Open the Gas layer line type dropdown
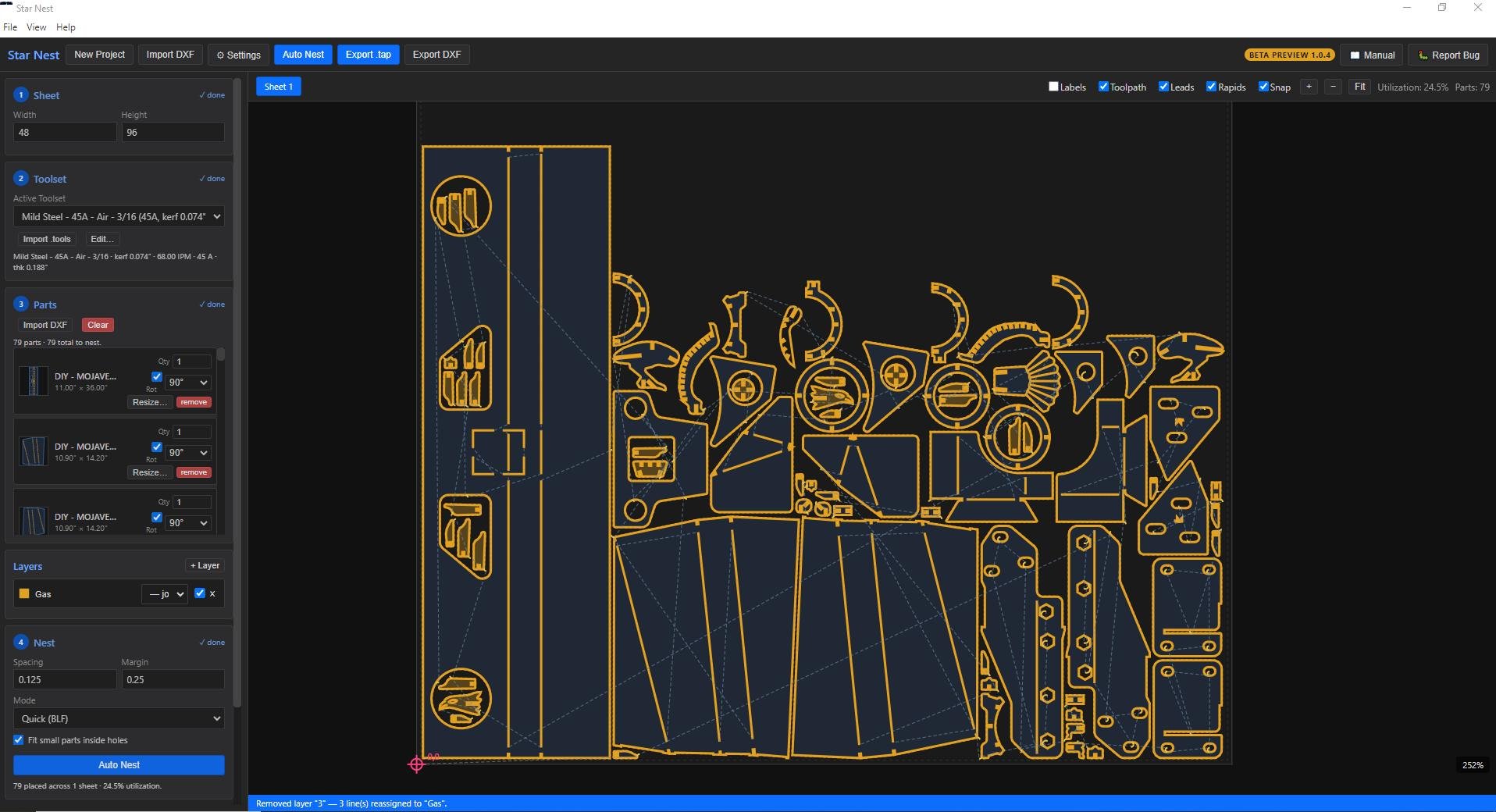 point(164,594)
